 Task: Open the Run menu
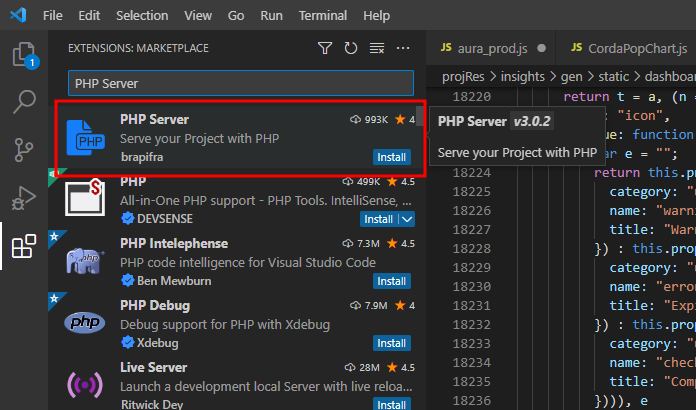click(x=271, y=16)
